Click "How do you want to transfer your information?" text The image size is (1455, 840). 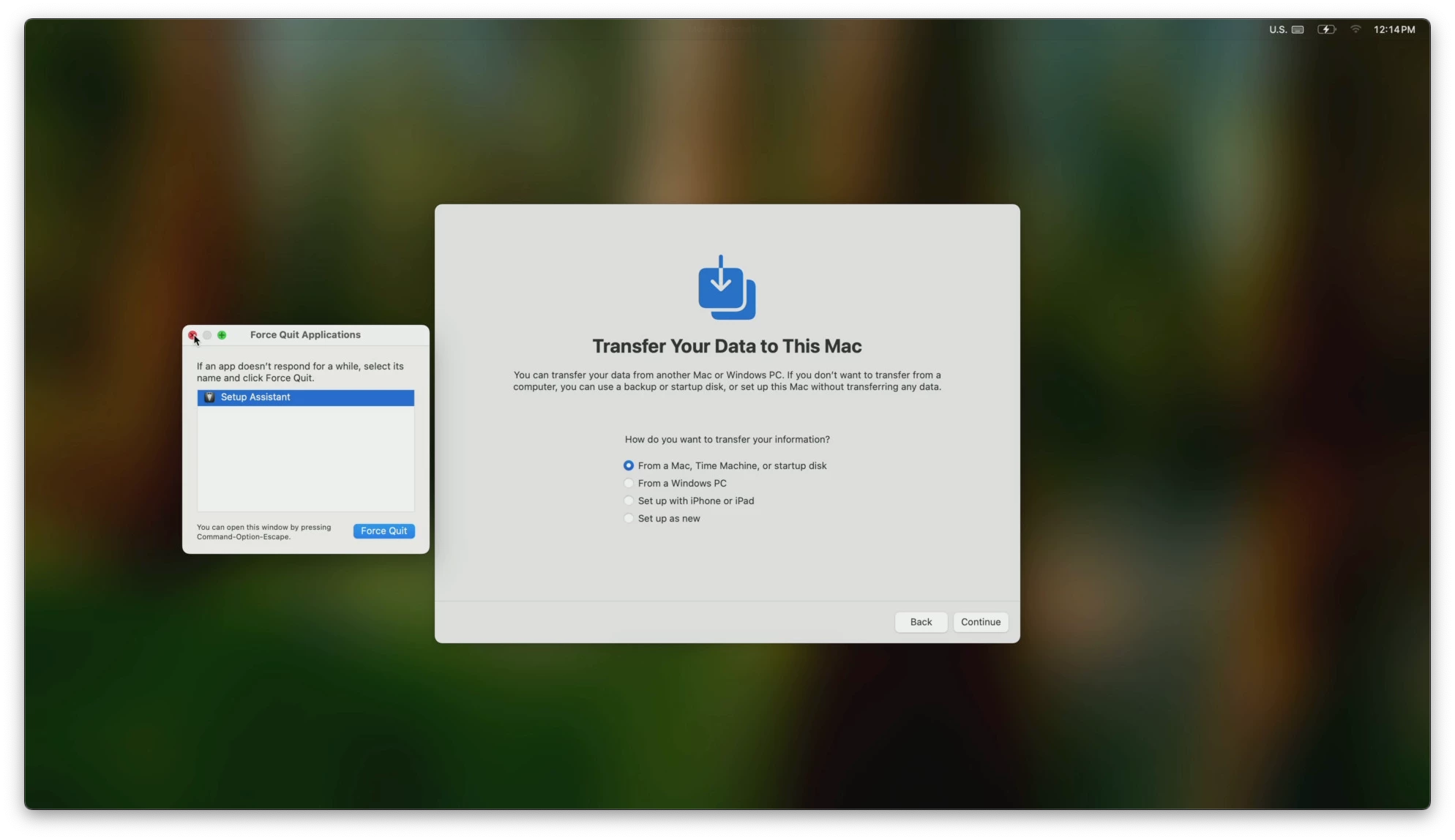pos(727,440)
